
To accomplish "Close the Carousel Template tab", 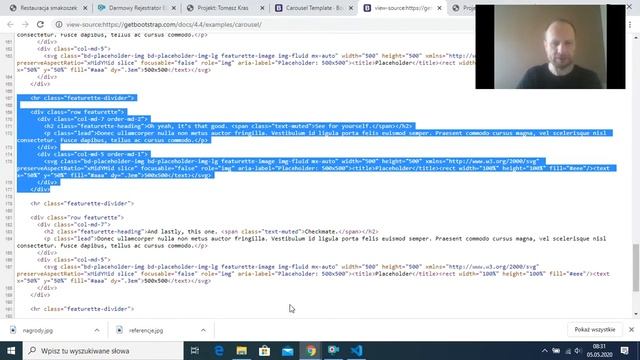I will 351,8.
